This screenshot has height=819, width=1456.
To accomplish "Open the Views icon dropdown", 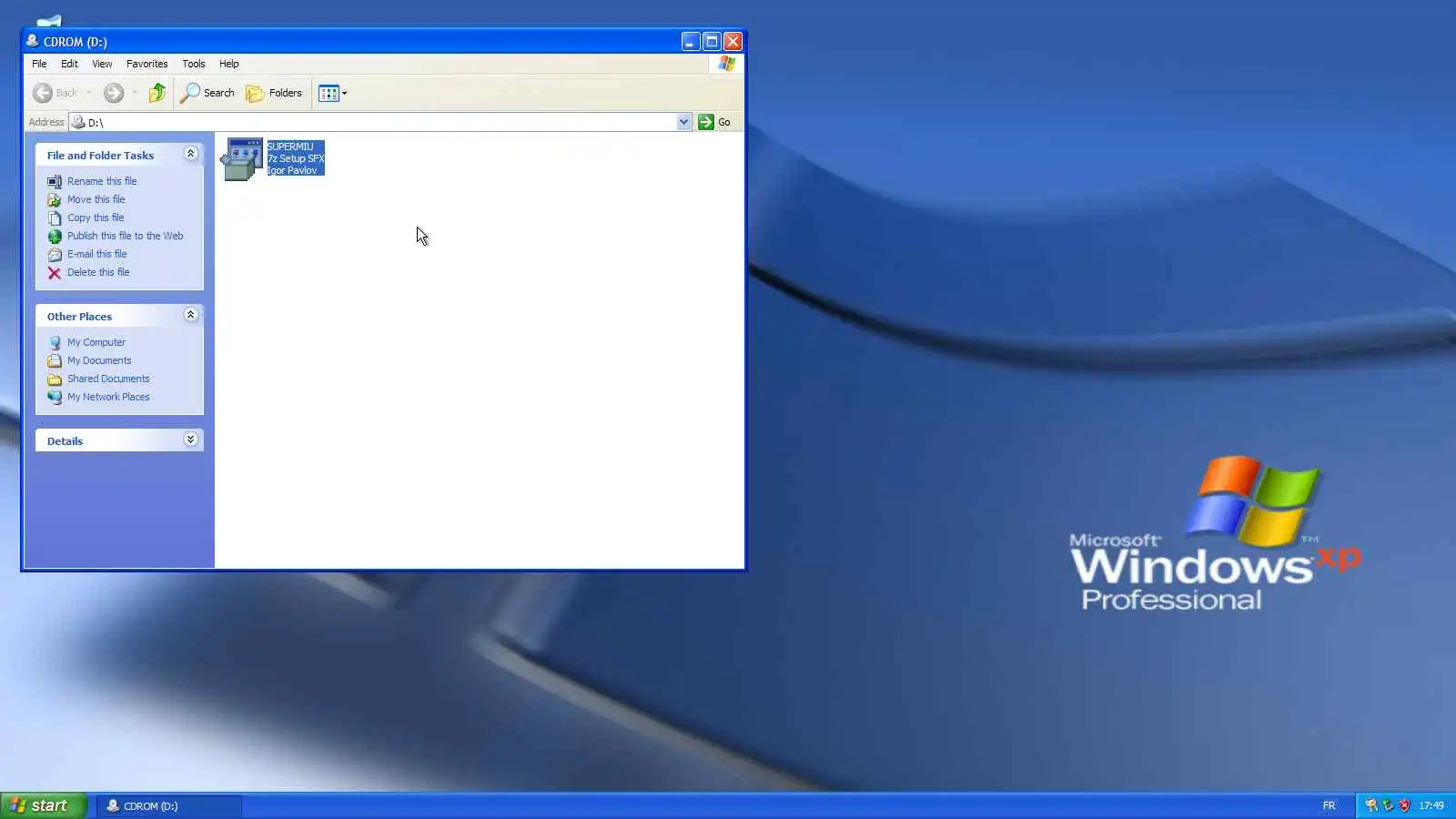I will (332, 93).
